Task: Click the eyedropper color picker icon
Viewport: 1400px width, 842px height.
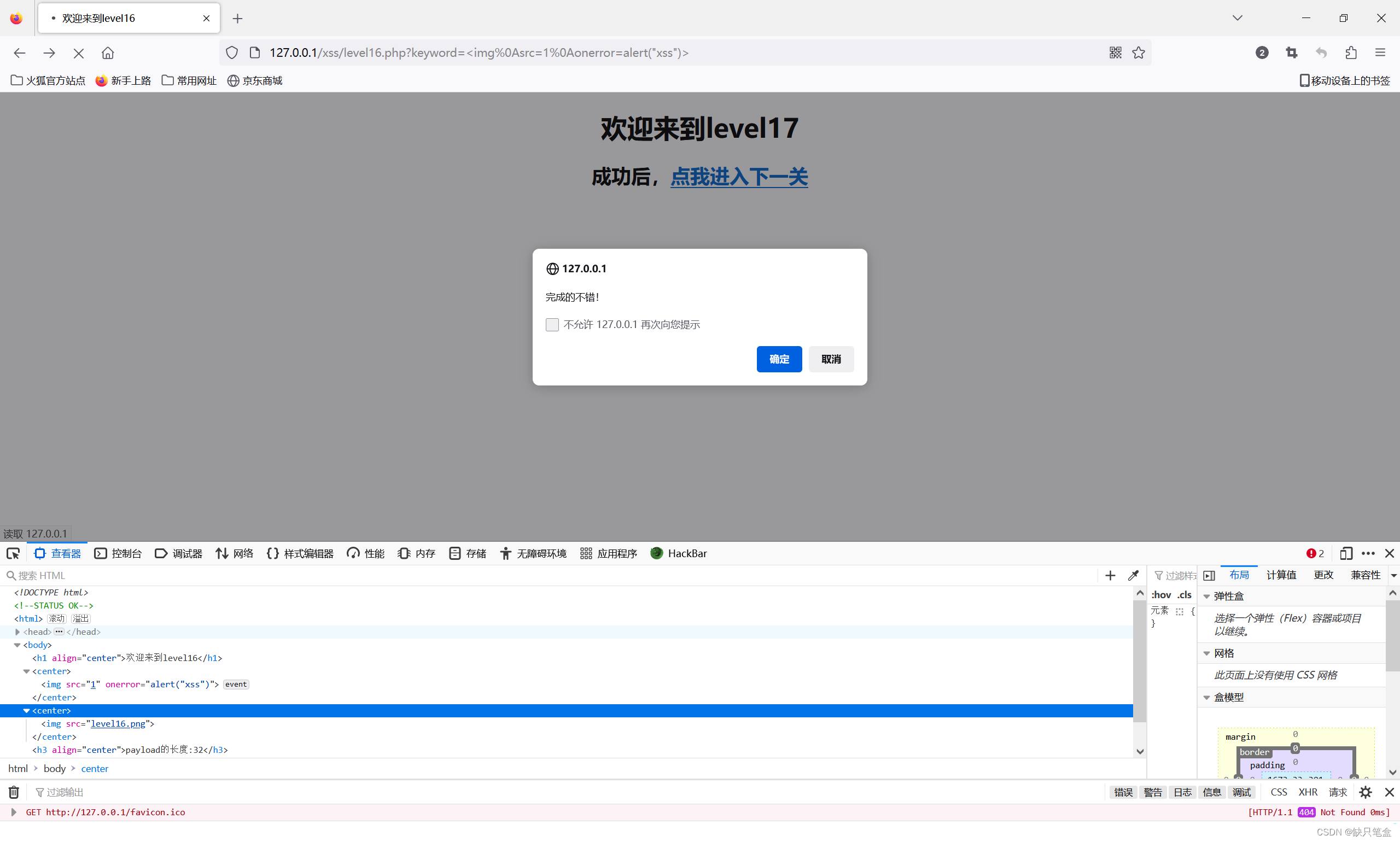Action: pos(1133,575)
